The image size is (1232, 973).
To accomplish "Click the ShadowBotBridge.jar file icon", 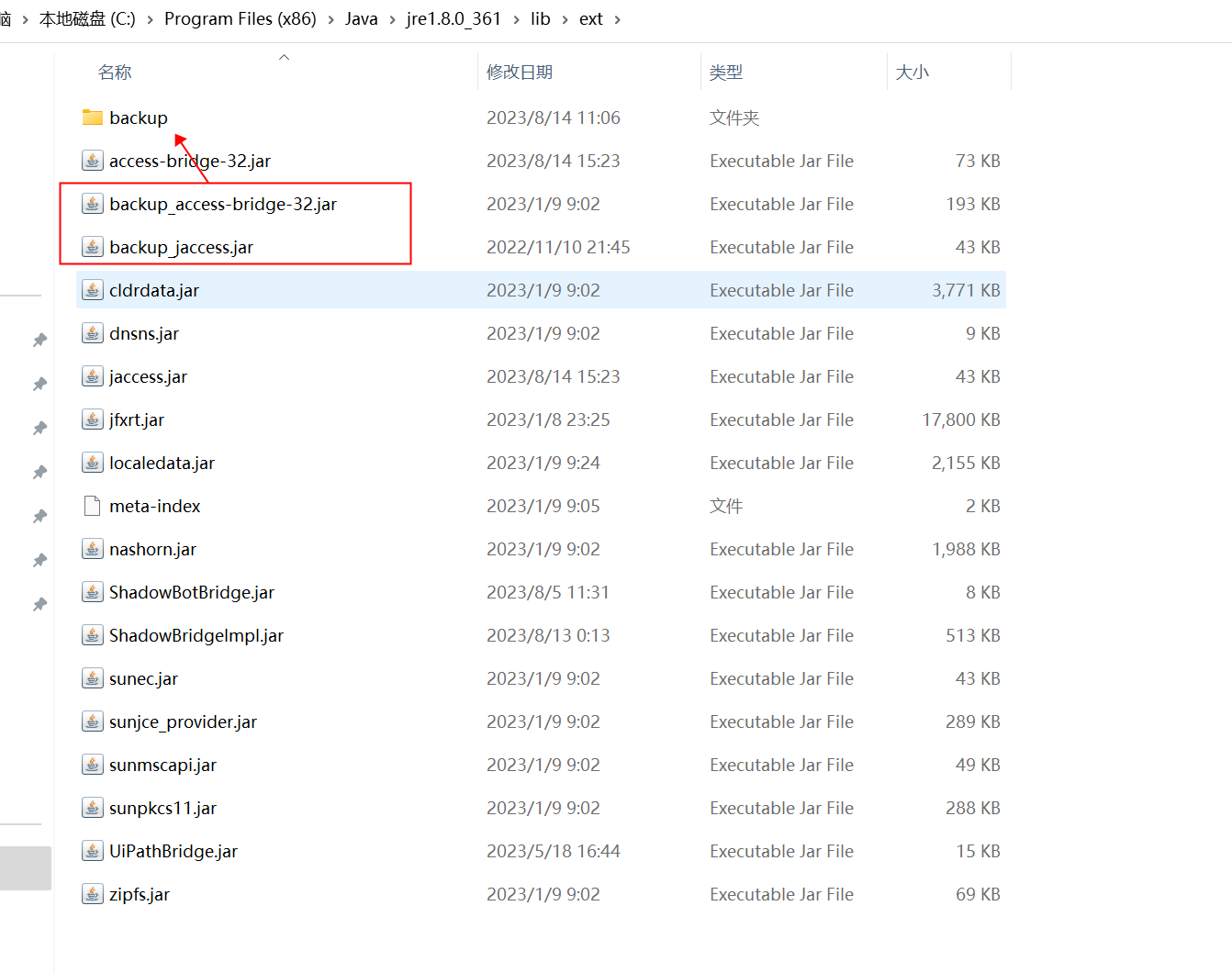I will click(92, 592).
